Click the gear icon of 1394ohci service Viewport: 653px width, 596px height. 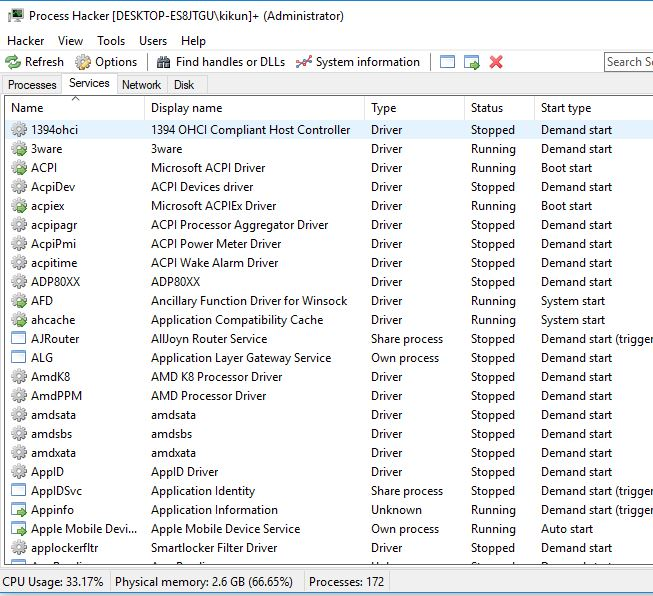pyautogui.click(x=19, y=130)
